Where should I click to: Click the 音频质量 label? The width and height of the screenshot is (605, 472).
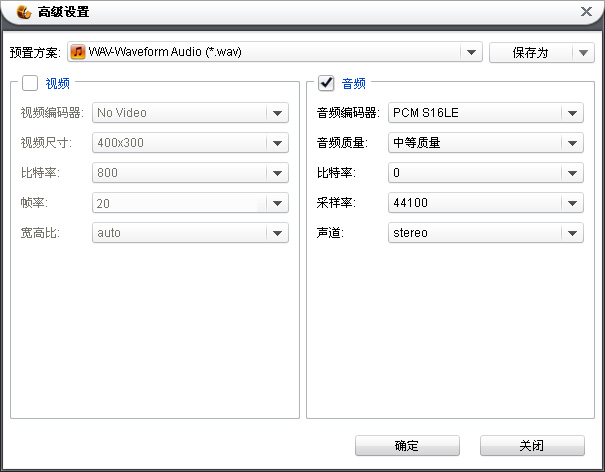[x=342, y=143]
